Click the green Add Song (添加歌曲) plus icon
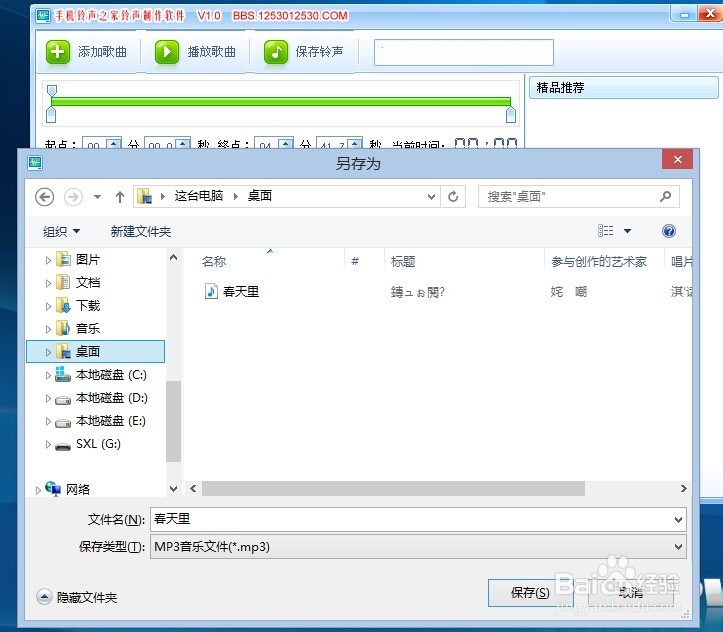723x632 pixels. (x=58, y=52)
